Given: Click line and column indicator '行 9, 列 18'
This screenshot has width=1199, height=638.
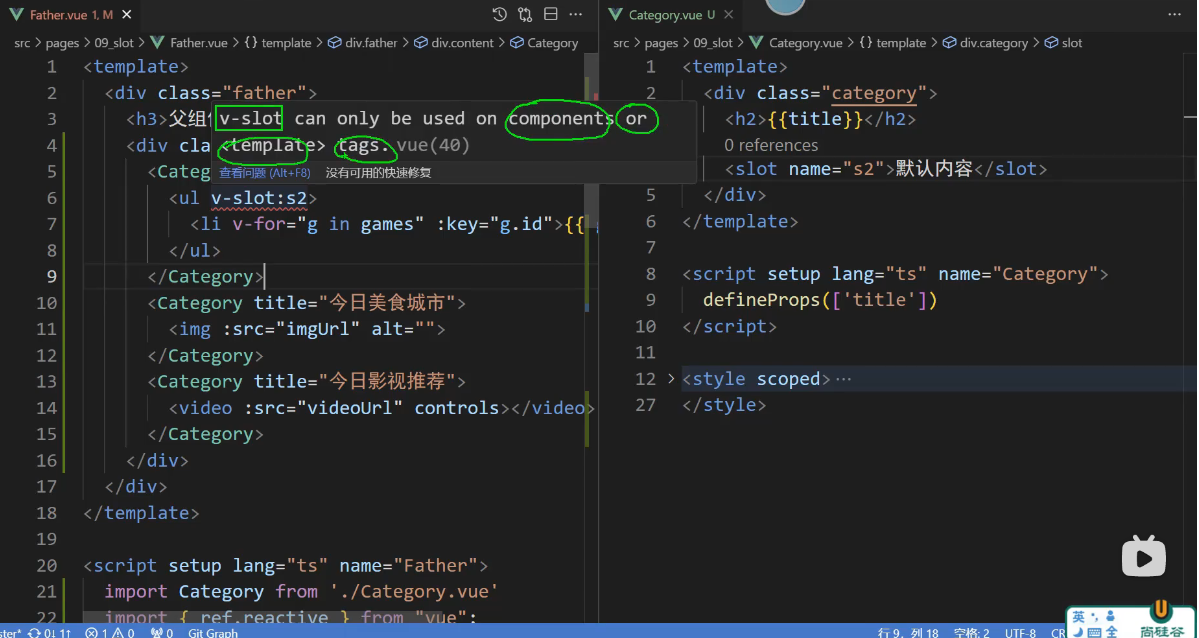Looking at the screenshot, I should tap(909, 632).
